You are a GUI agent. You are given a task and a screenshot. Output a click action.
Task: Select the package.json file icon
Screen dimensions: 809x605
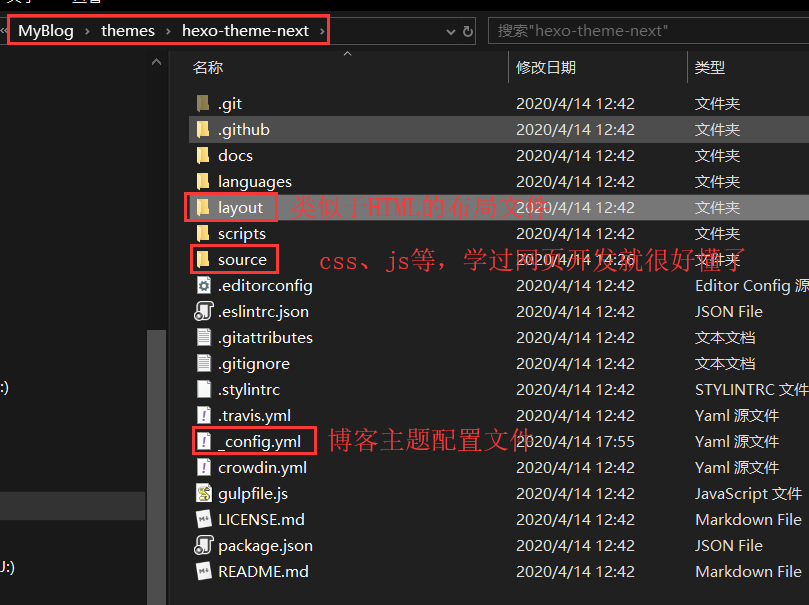click(x=203, y=545)
